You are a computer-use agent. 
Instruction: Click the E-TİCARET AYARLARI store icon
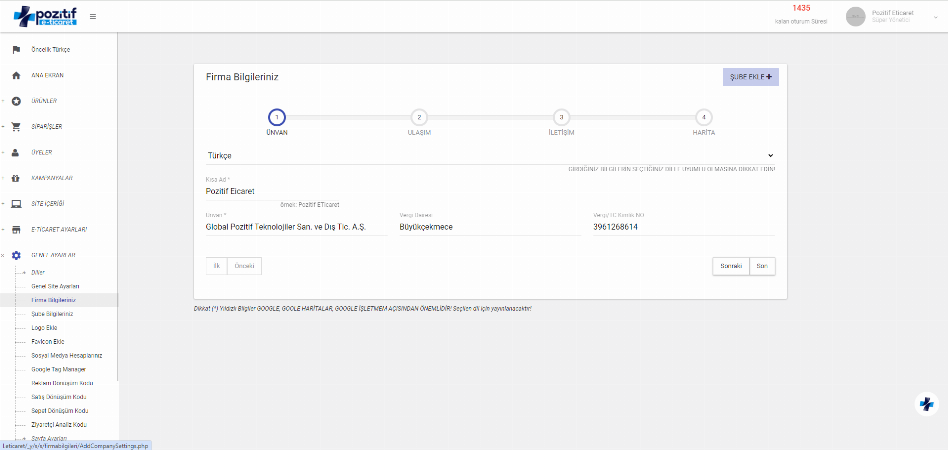pyautogui.click(x=16, y=230)
